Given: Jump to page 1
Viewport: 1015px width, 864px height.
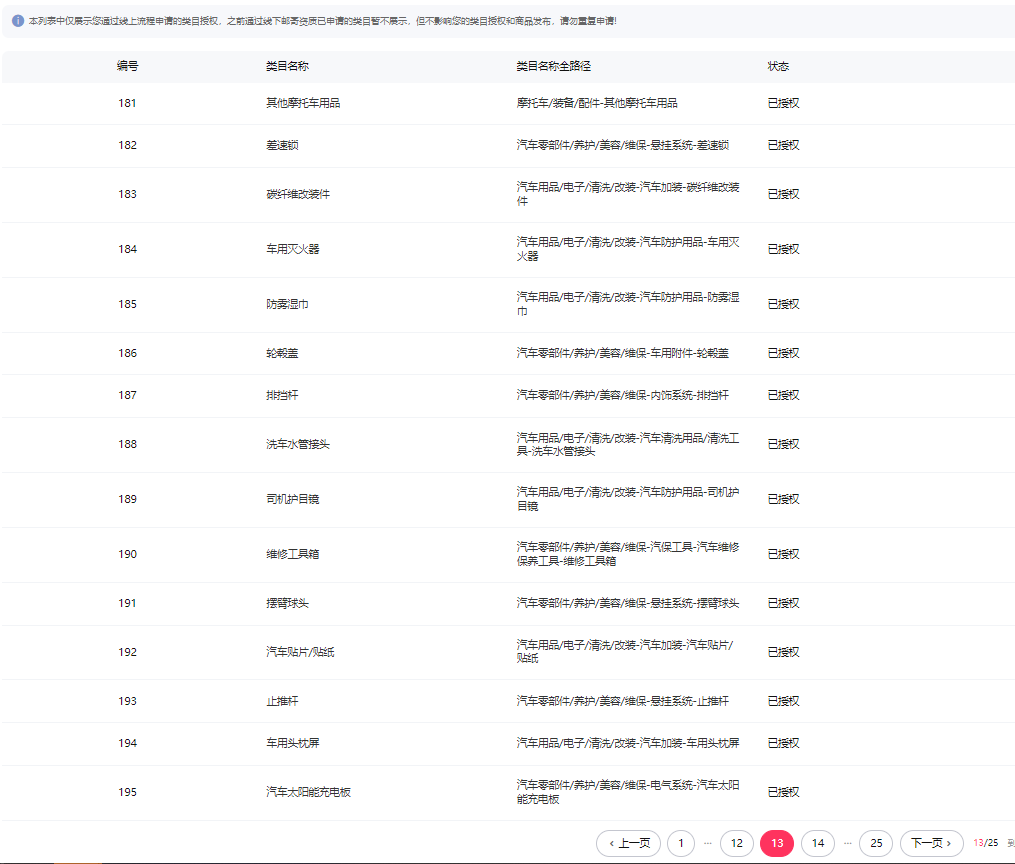Looking at the screenshot, I should [x=680, y=843].
